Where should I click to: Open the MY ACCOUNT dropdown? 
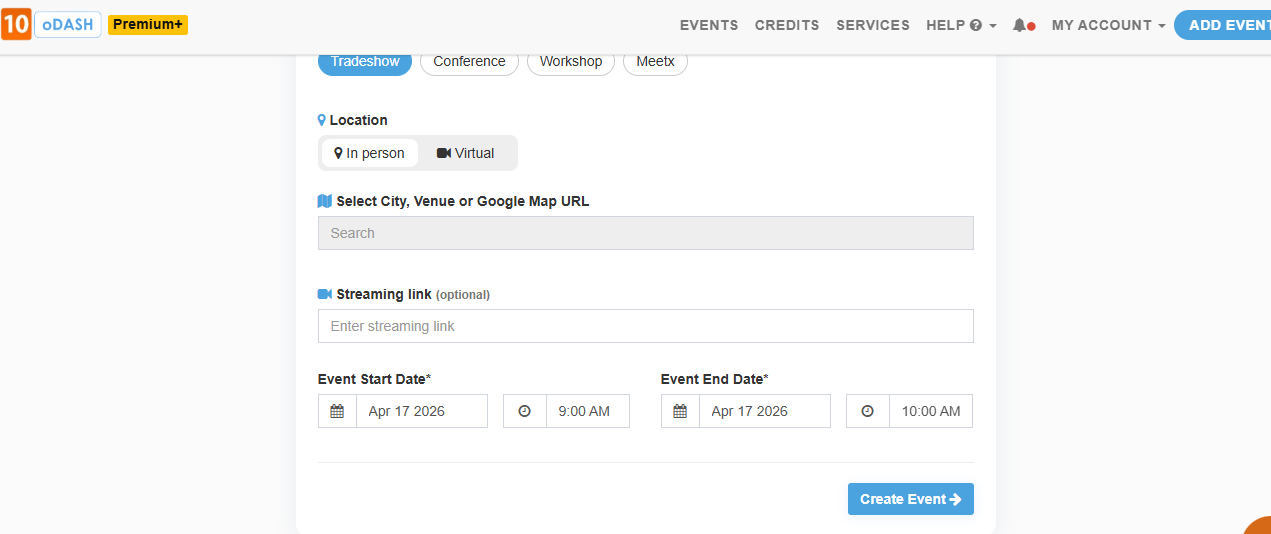1108,25
